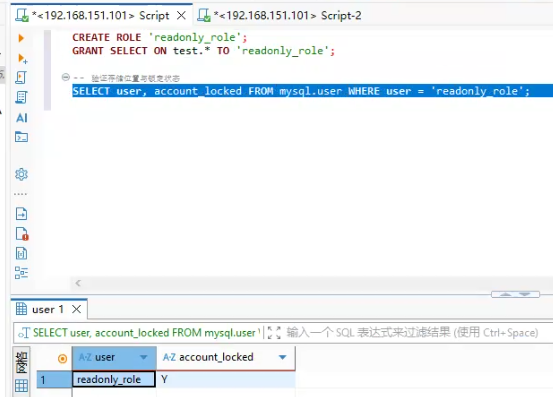Open the variables document icon
553x397 pixels.
click(22, 253)
